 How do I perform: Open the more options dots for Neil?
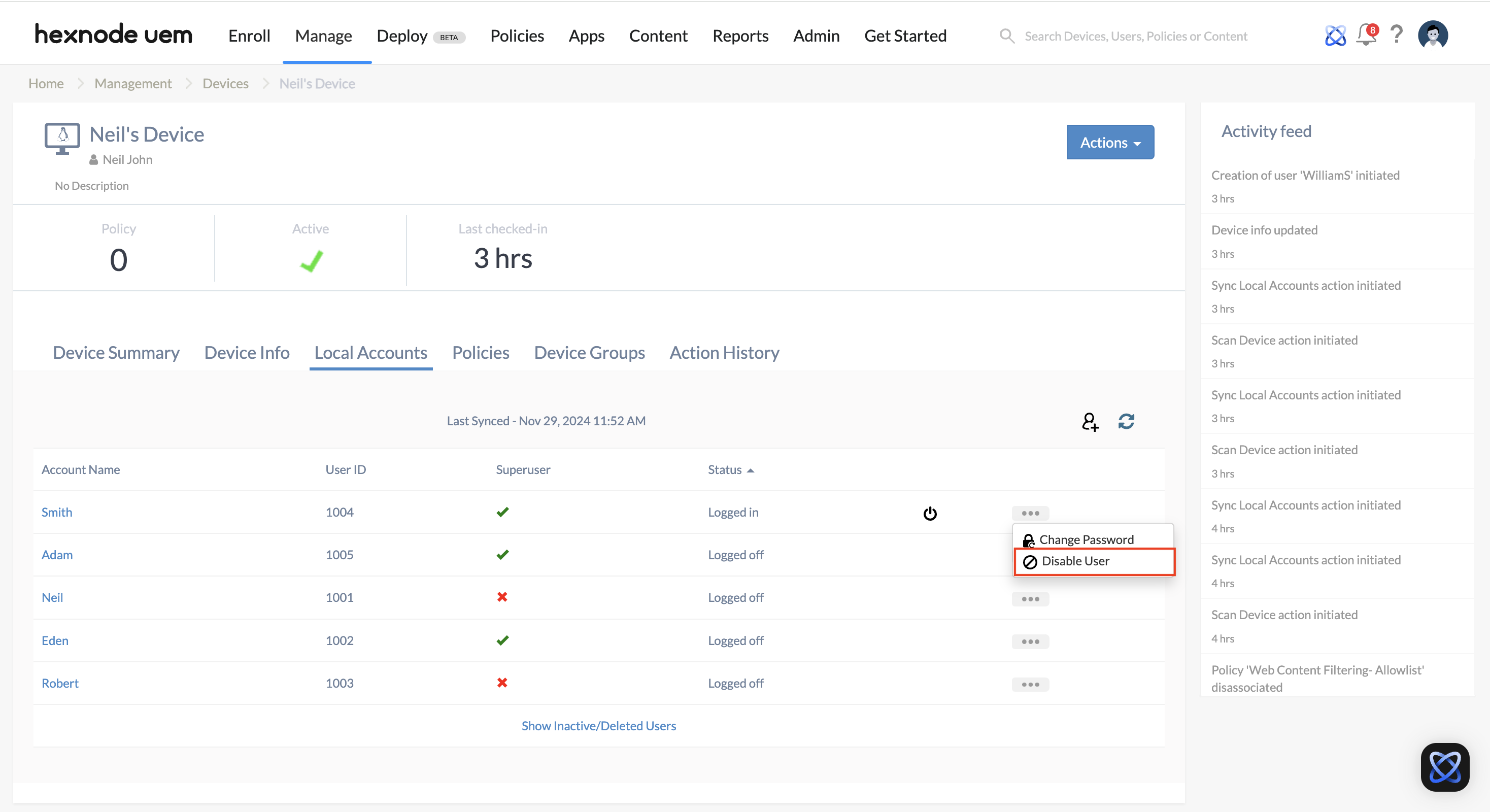[1030, 598]
